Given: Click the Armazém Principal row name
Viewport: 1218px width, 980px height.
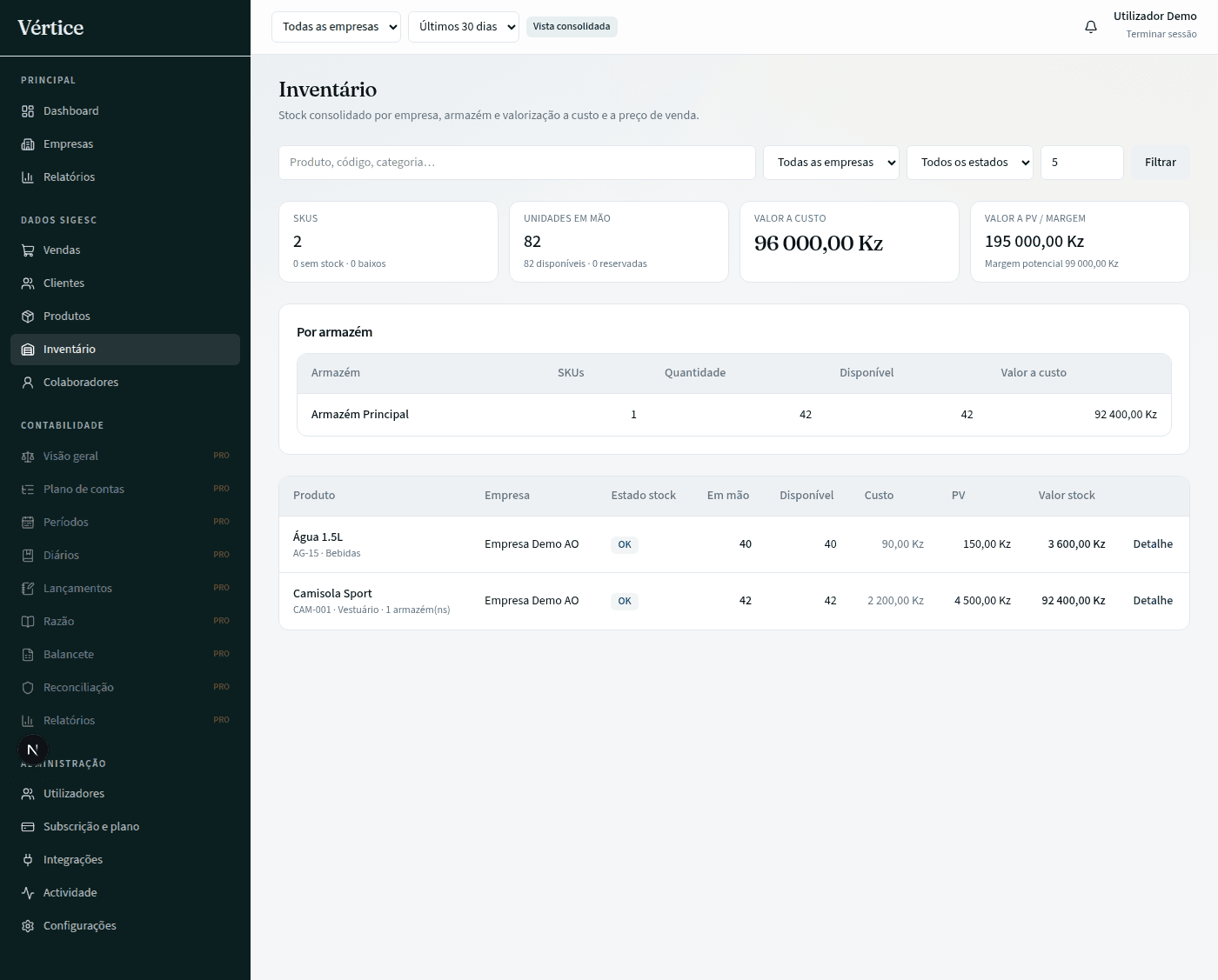Looking at the screenshot, I should point(360,415).
